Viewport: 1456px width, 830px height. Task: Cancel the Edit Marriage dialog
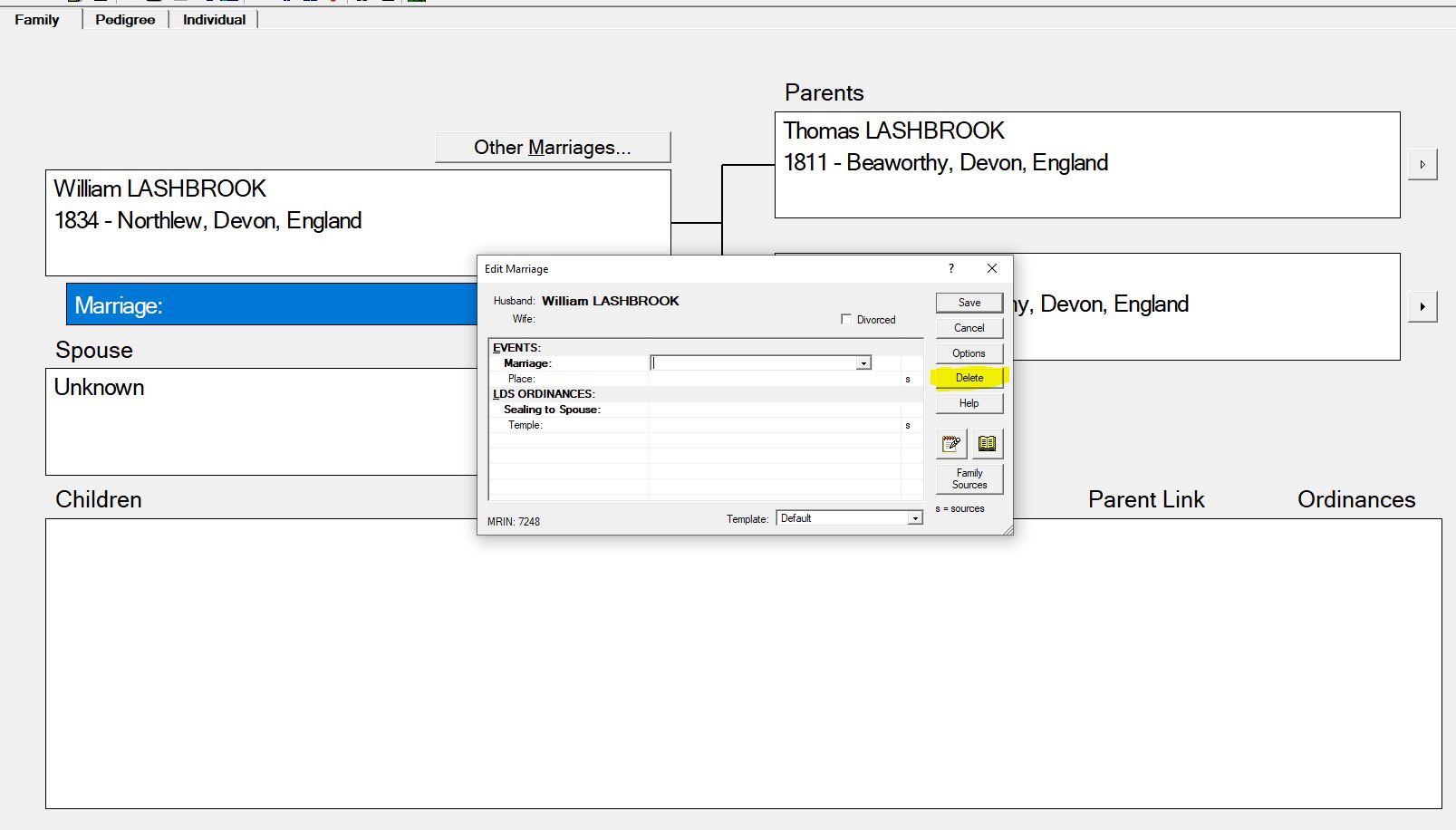click(x=969, y=328)
